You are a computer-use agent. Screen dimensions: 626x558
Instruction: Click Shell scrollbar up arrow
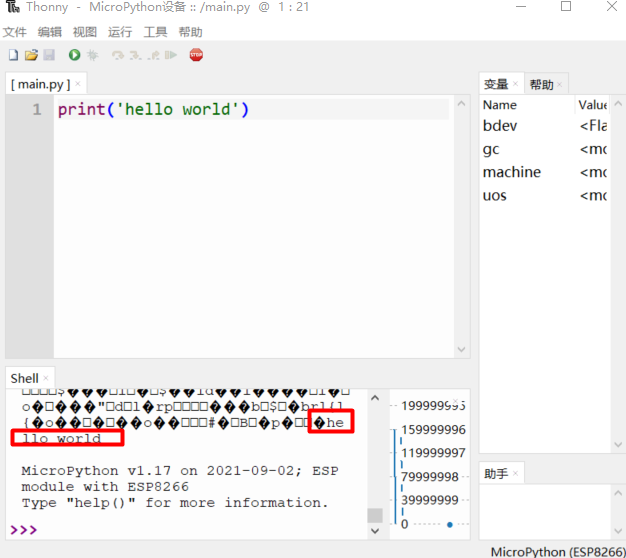pos(375,398)
